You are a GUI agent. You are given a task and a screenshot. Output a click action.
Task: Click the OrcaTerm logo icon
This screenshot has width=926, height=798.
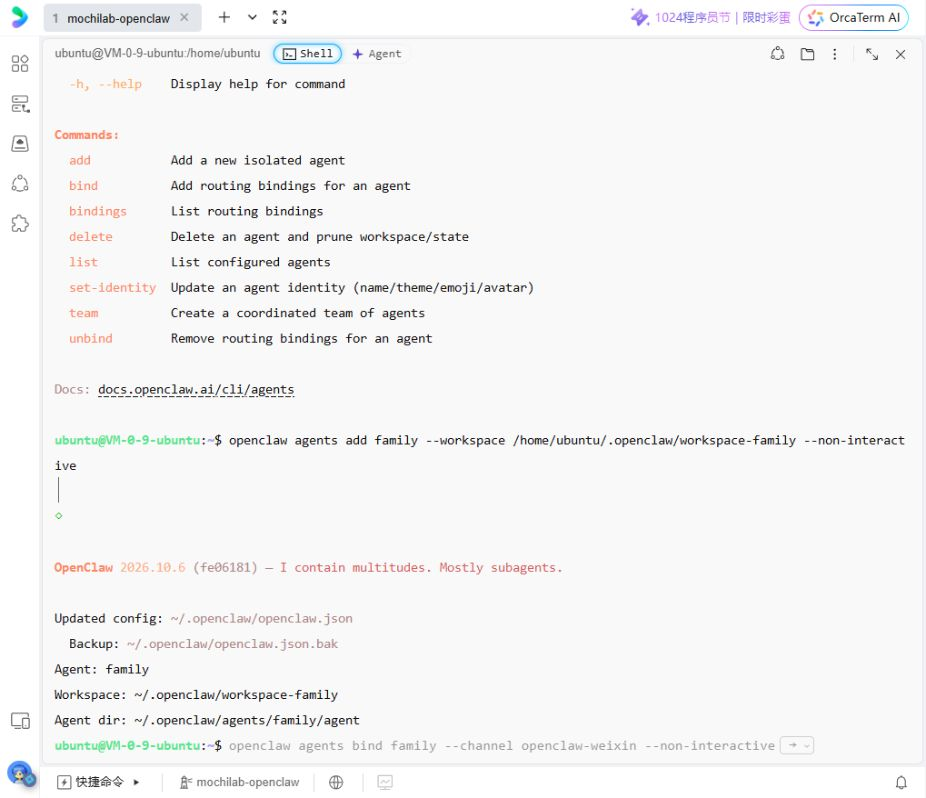pyautogui.click(x=19, y=17)
